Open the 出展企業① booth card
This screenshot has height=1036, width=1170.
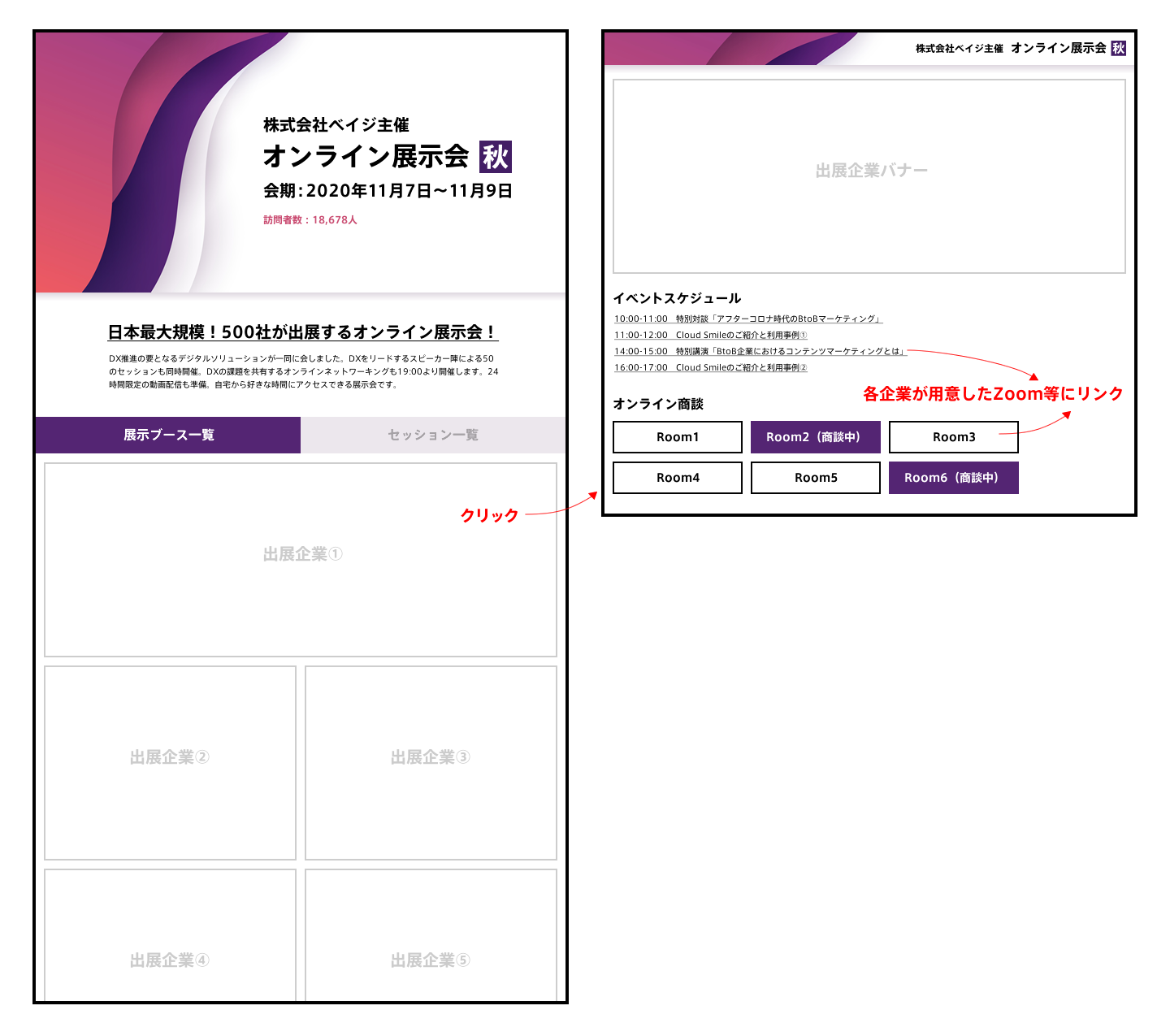point(301,560)
